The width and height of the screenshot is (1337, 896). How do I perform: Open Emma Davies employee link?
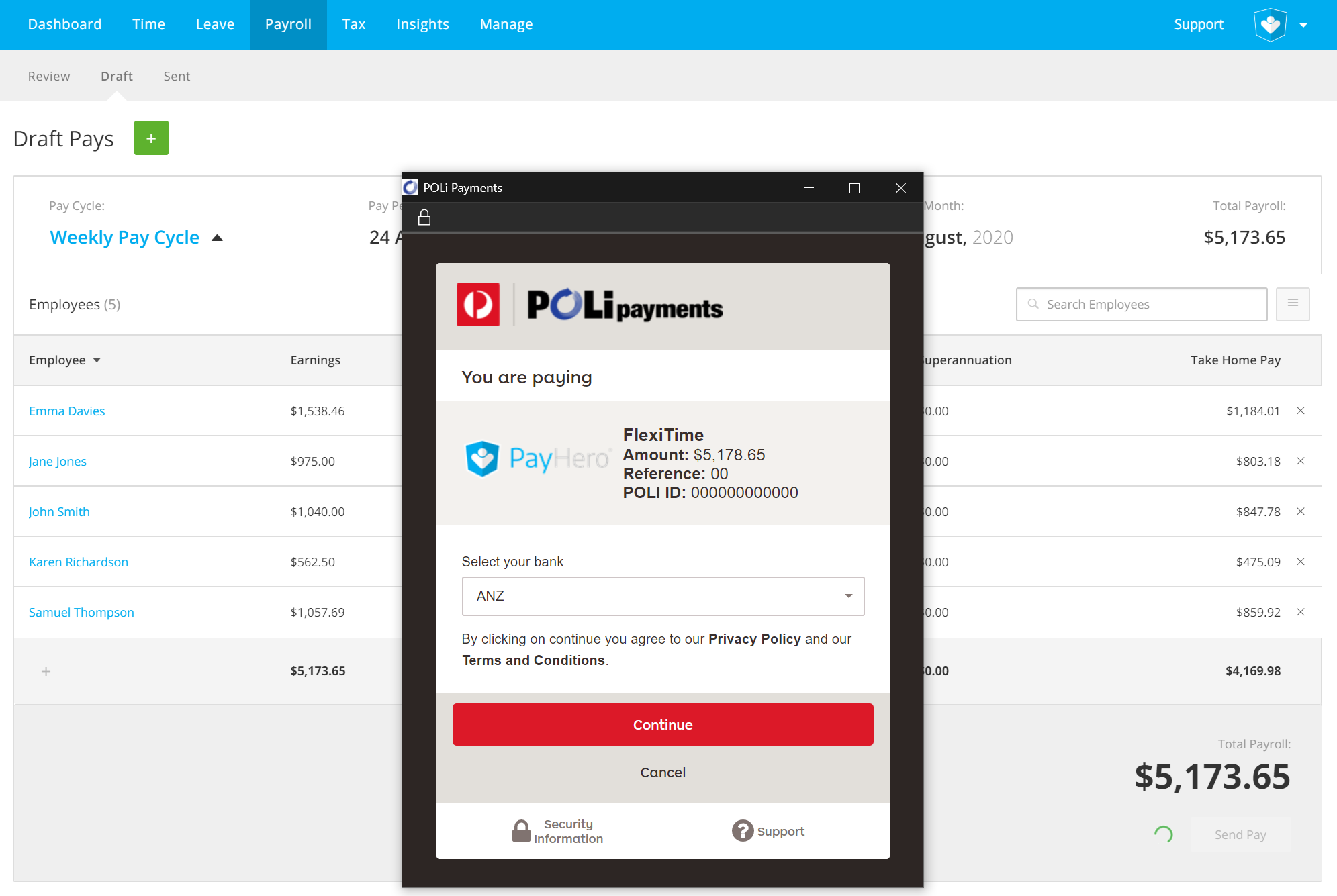tap(66, 411)
